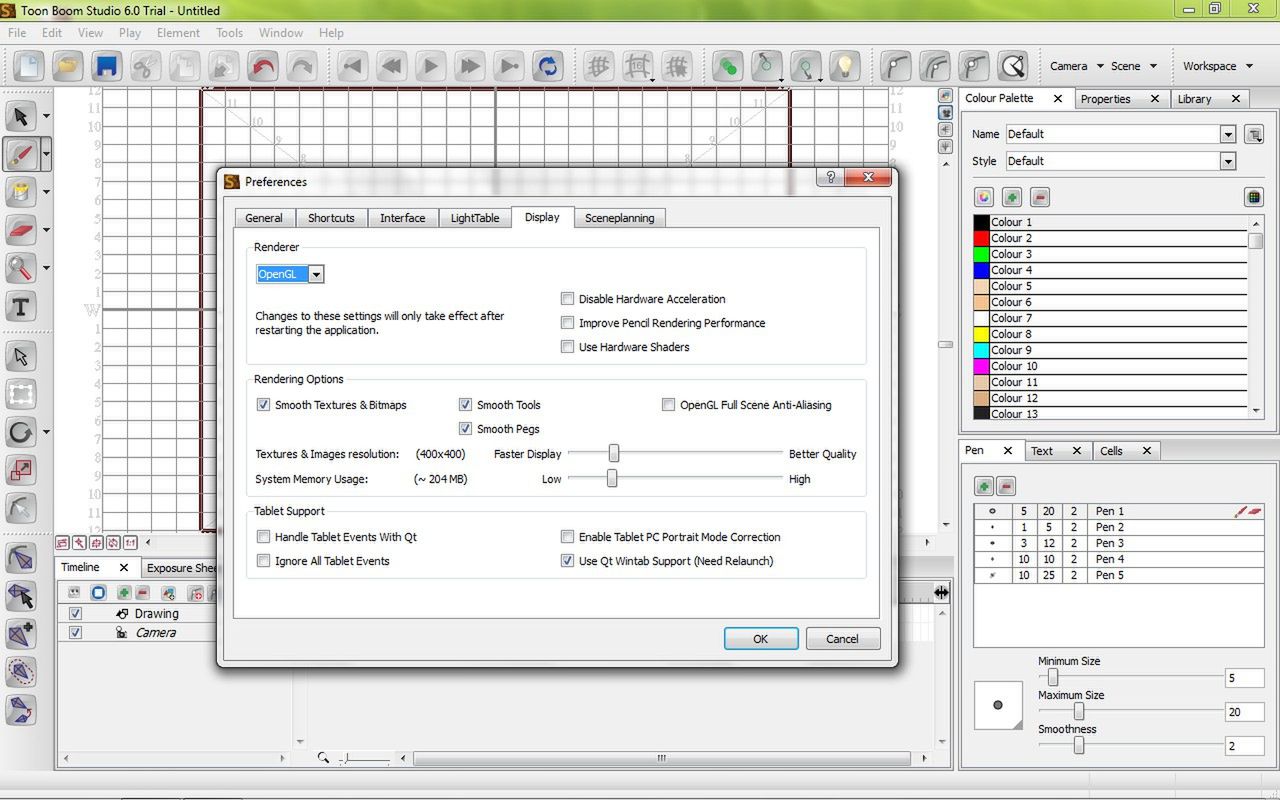Click Cancel in Preferences dialog
Image resolution: width=1280 pixels, height=800 pixels.
point(842,639)
